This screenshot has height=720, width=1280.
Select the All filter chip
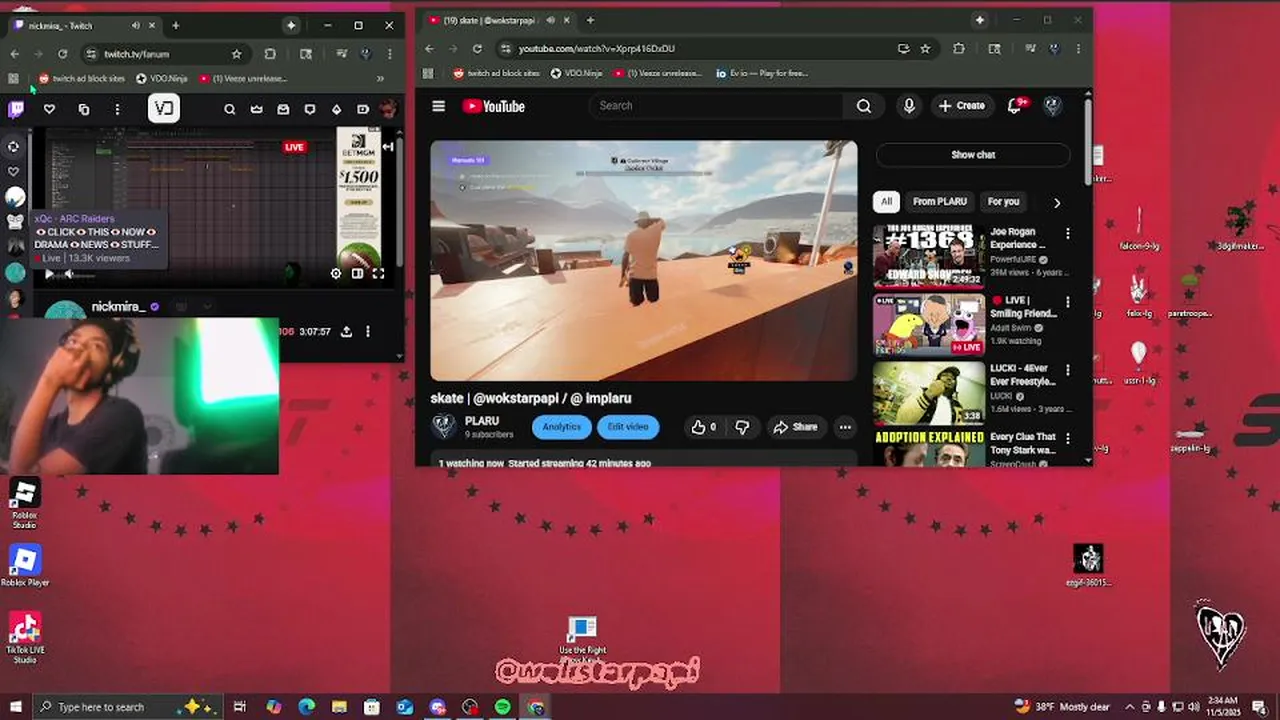click(x=886, y=201)
